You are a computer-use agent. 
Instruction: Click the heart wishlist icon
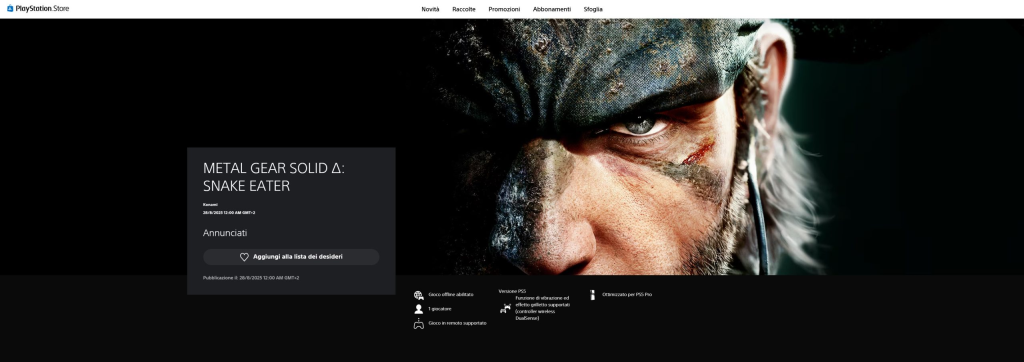[x=244, y=257]
